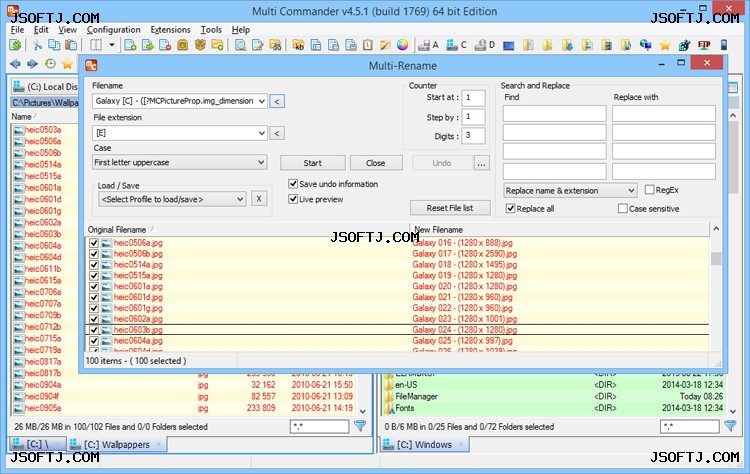The image size is (750, 474).
Task: Click the Start button
Action: pos(312,163)
